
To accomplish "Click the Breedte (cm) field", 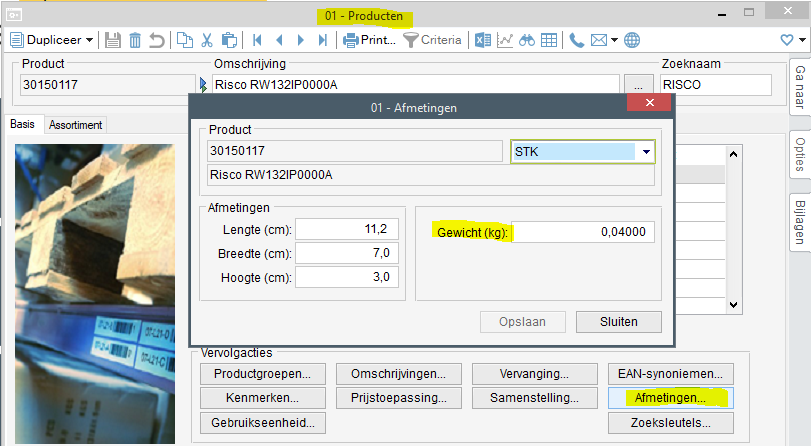I will click(x=347, y=253).
